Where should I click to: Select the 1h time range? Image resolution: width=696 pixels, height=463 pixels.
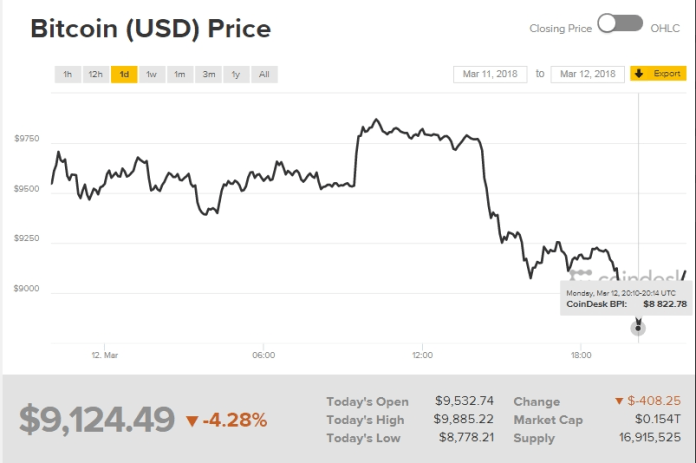click(x=67, y=74)
